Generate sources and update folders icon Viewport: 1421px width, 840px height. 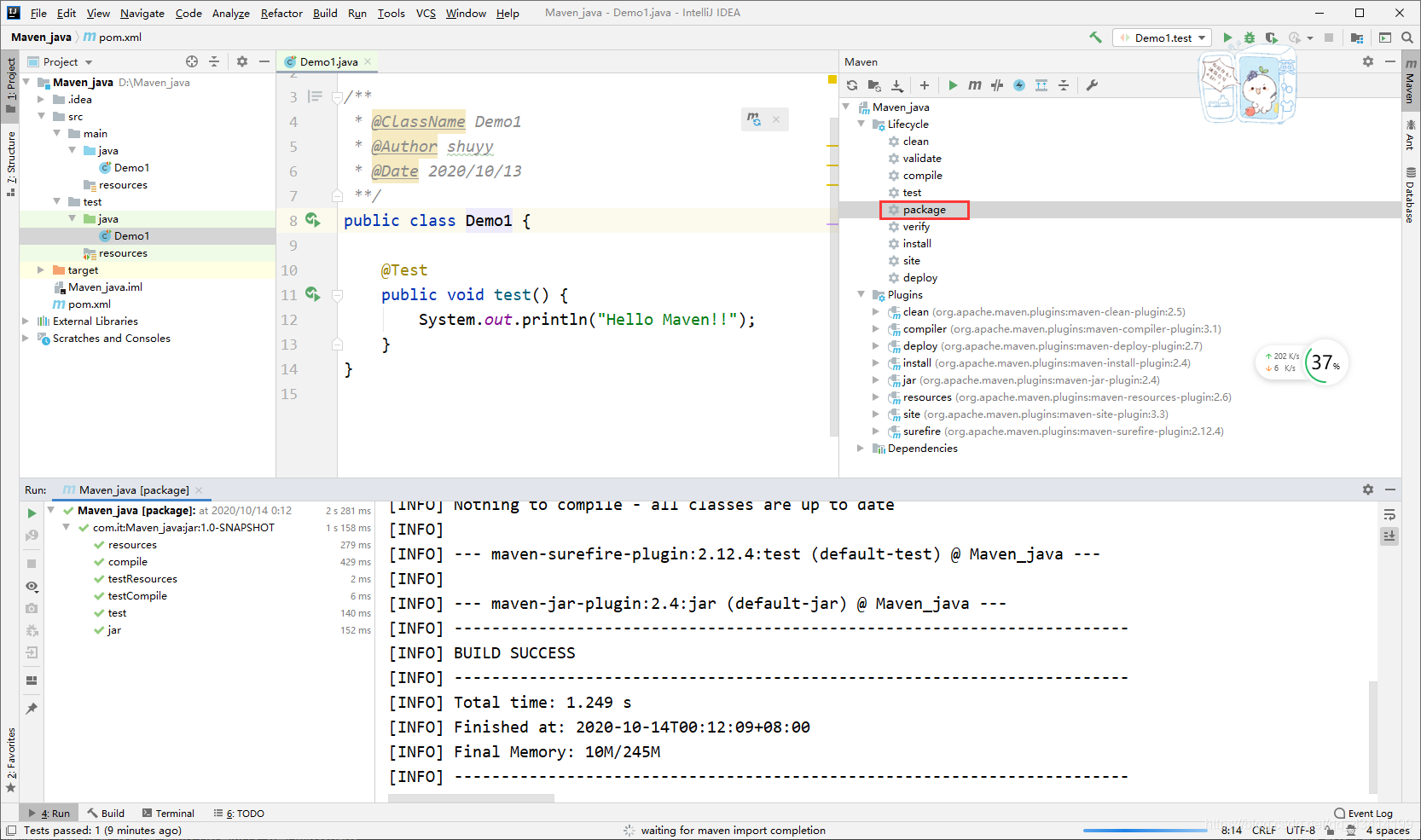(874, 85)
